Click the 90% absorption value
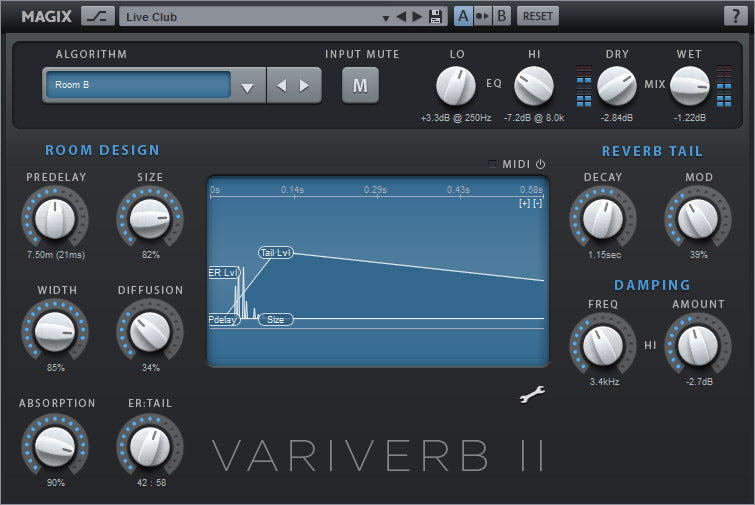Viewport: 755px width, 505px height. click(56, 483)
